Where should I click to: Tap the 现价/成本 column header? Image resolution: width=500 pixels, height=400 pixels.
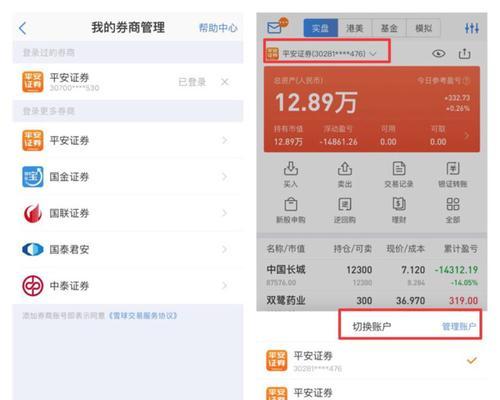click(x=405, y=249)
